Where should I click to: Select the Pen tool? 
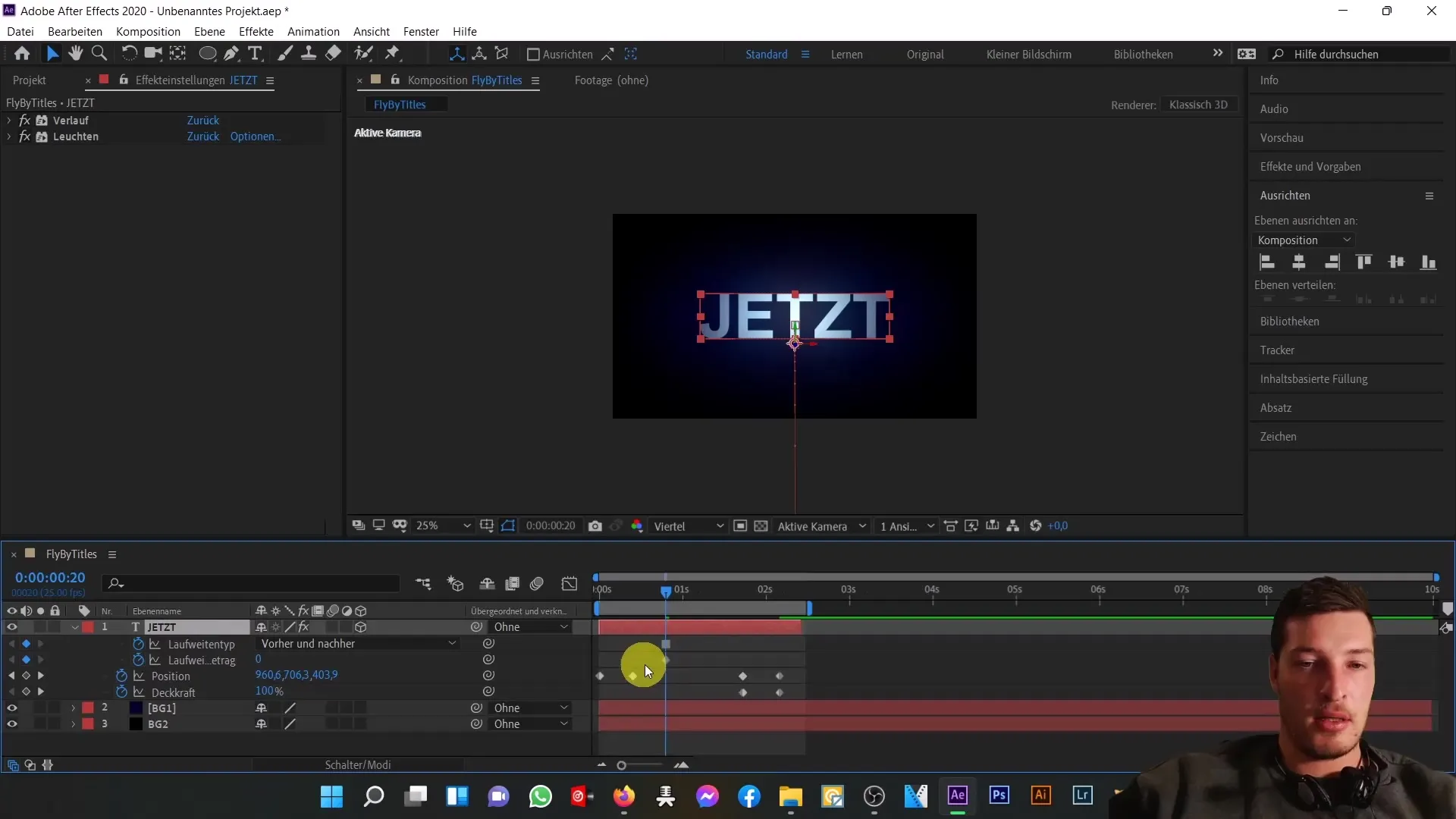[x=231, y=53]
